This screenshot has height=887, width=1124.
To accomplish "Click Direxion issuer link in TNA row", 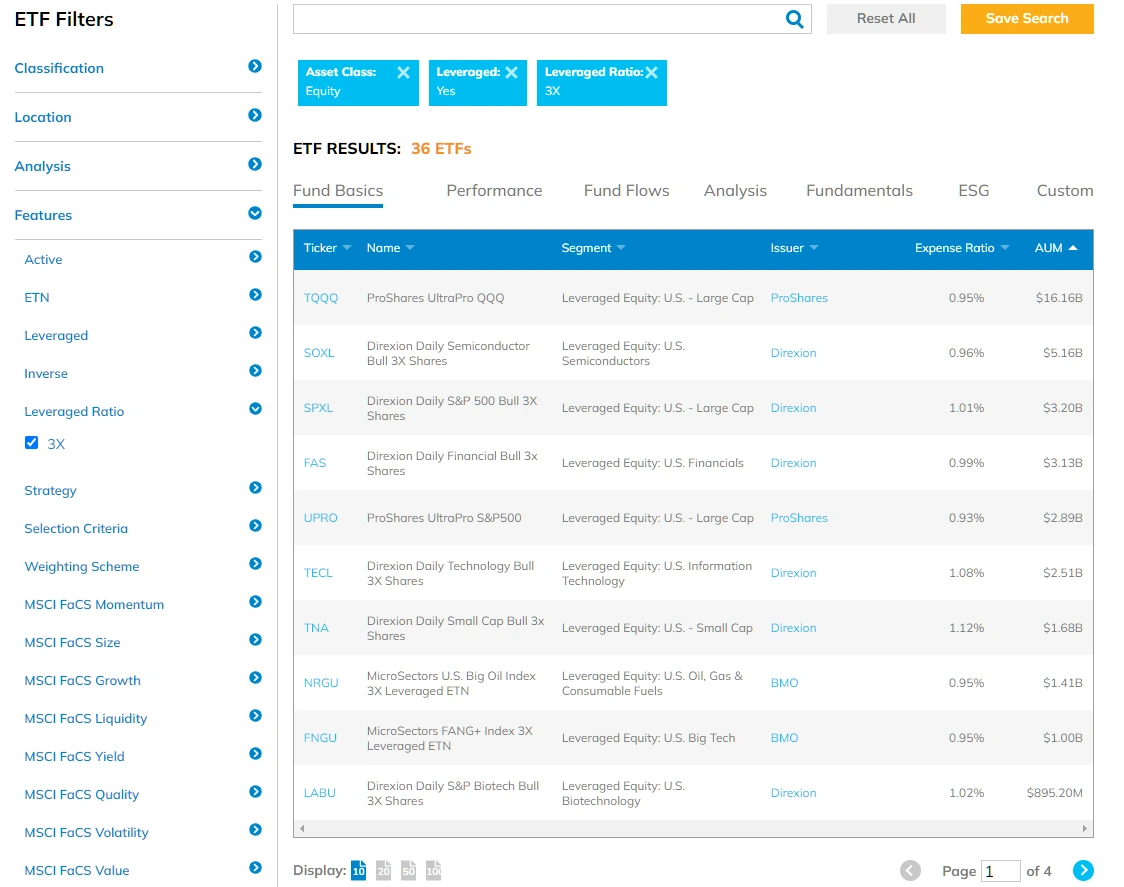I will pyautogui.click(x=794, y=628).
